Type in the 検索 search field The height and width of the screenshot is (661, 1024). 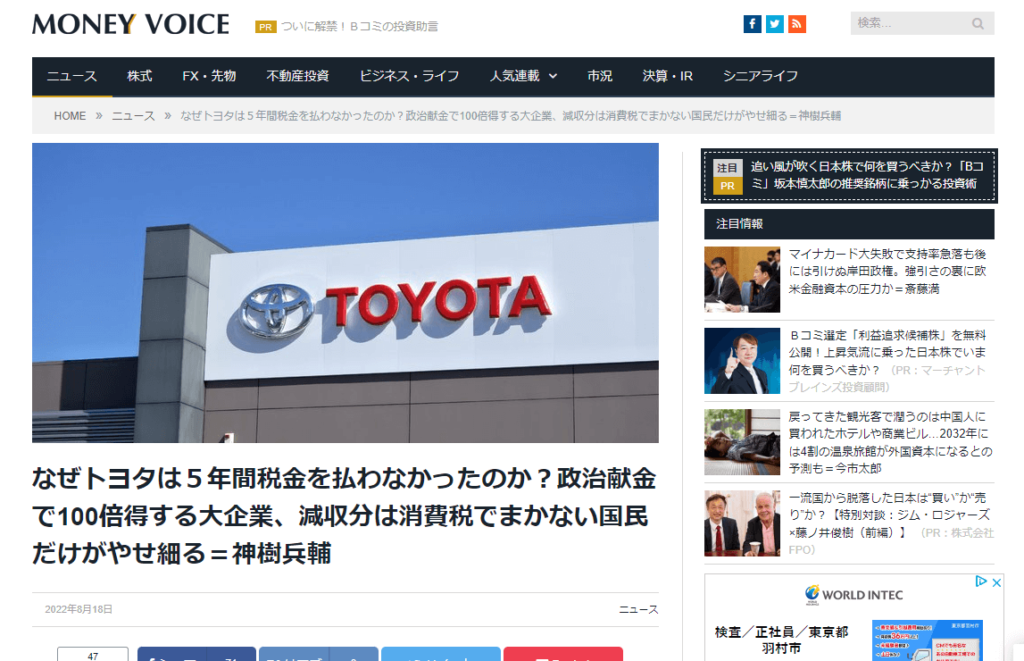point(908,24)
